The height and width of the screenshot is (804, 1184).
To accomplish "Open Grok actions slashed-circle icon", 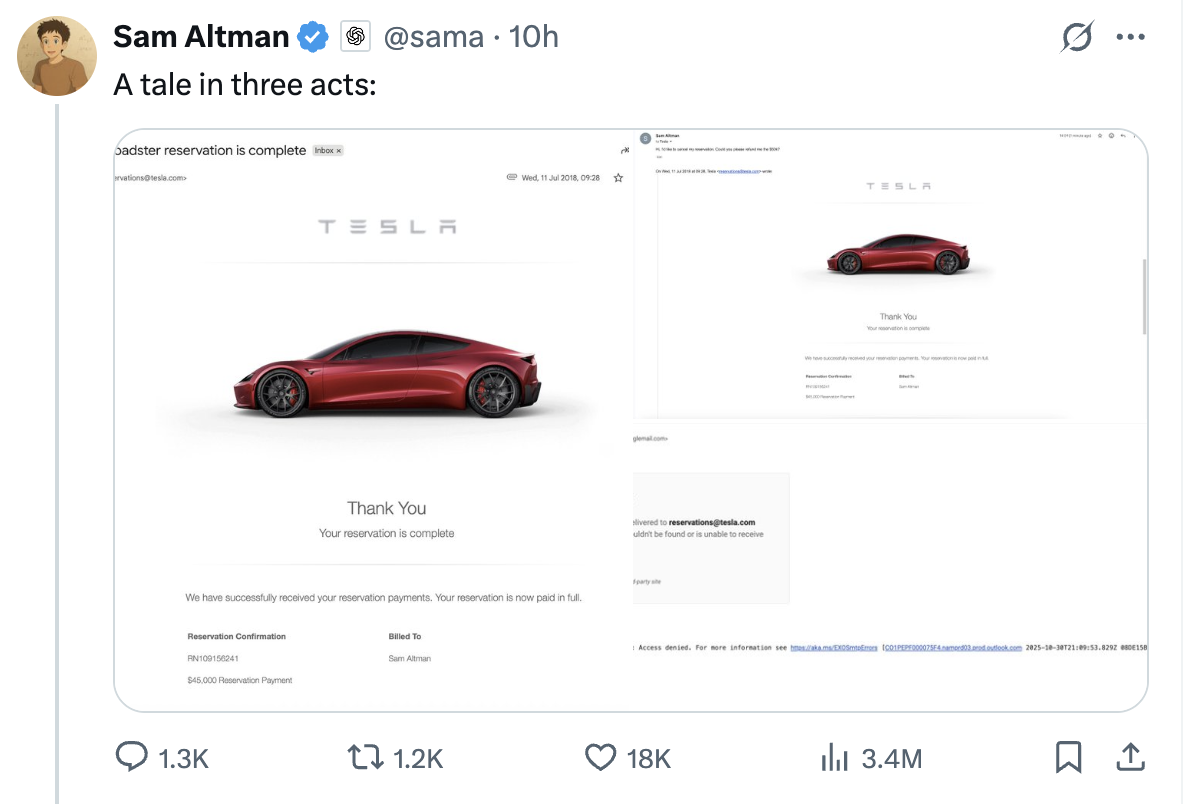I will click(1077, 38).
